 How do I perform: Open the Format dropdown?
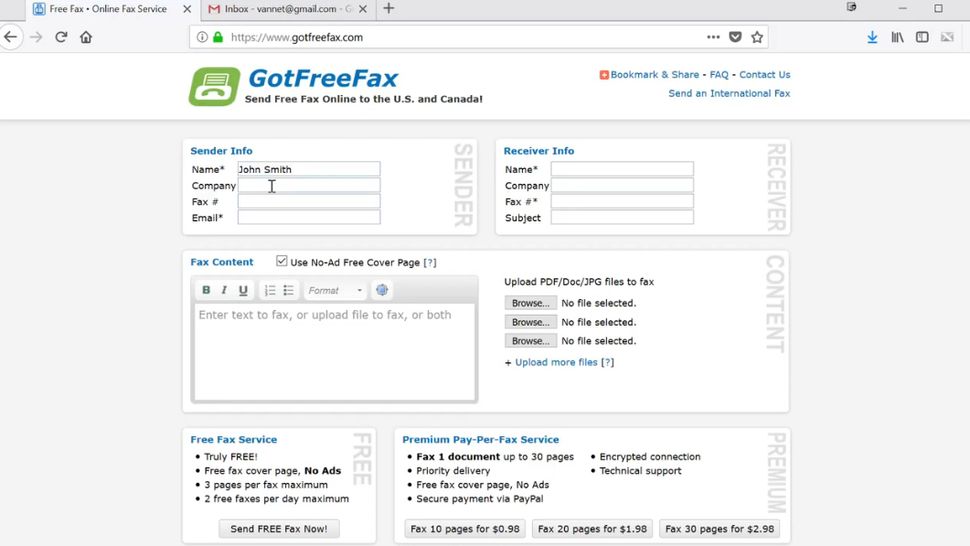click(335, 290)
